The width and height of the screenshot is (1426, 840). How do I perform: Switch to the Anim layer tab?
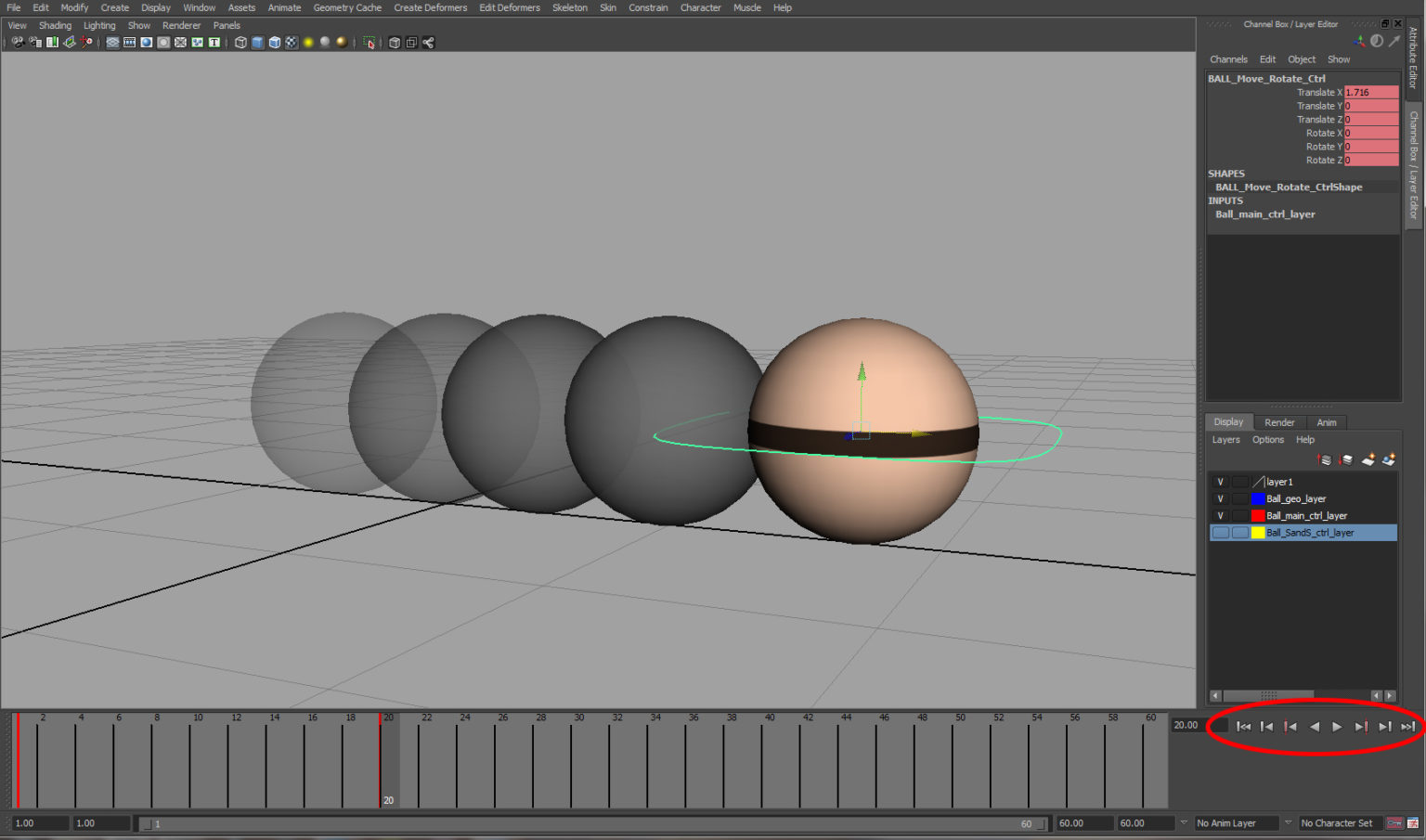(x=1327, y=422)
